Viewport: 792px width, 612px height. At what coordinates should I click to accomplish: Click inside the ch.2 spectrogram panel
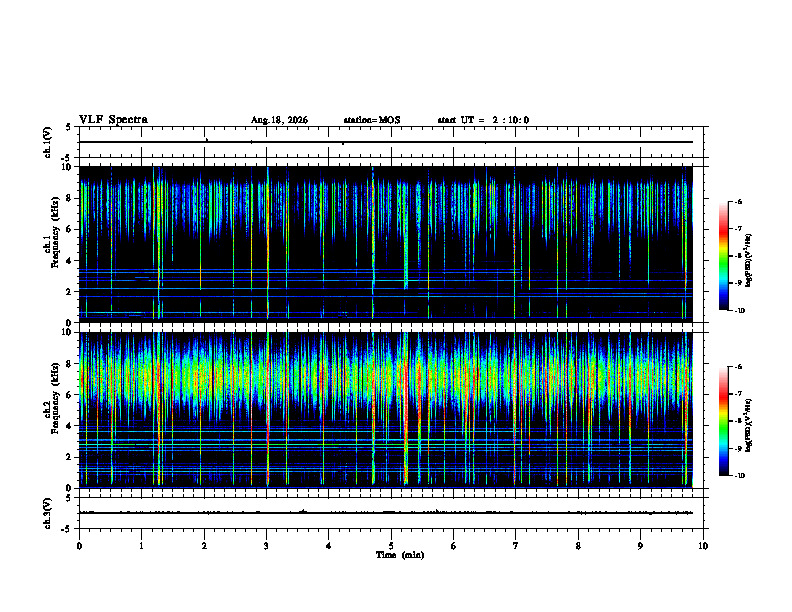pos(385,410)
